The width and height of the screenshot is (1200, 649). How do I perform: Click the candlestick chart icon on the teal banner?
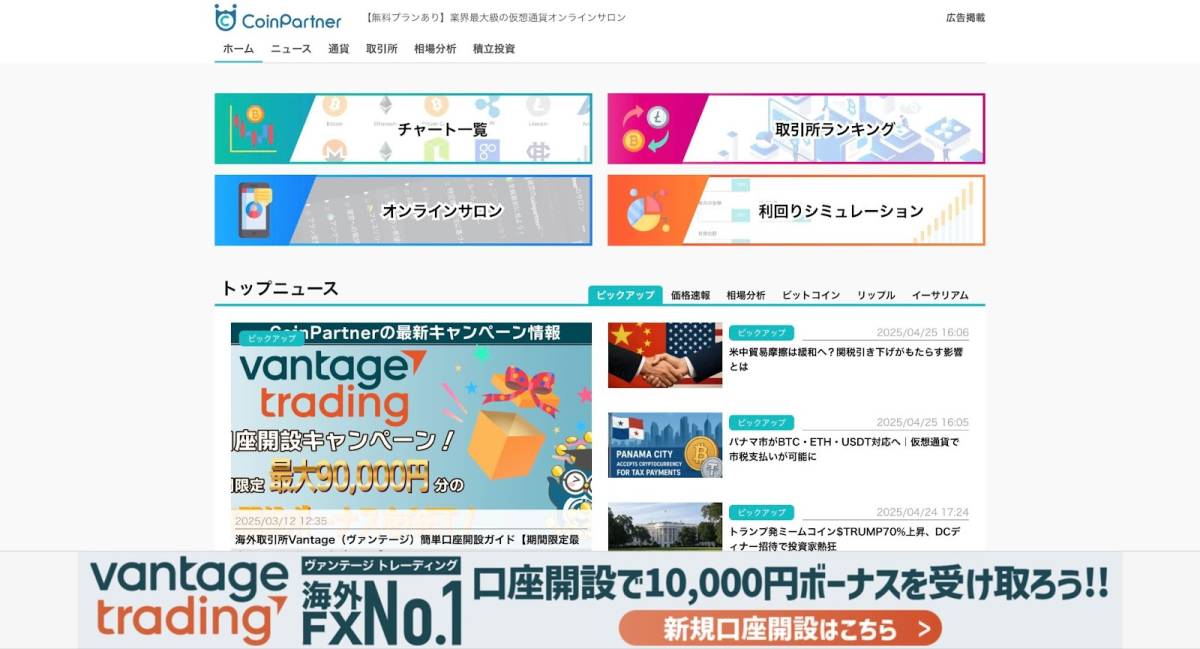pos(252,129)
